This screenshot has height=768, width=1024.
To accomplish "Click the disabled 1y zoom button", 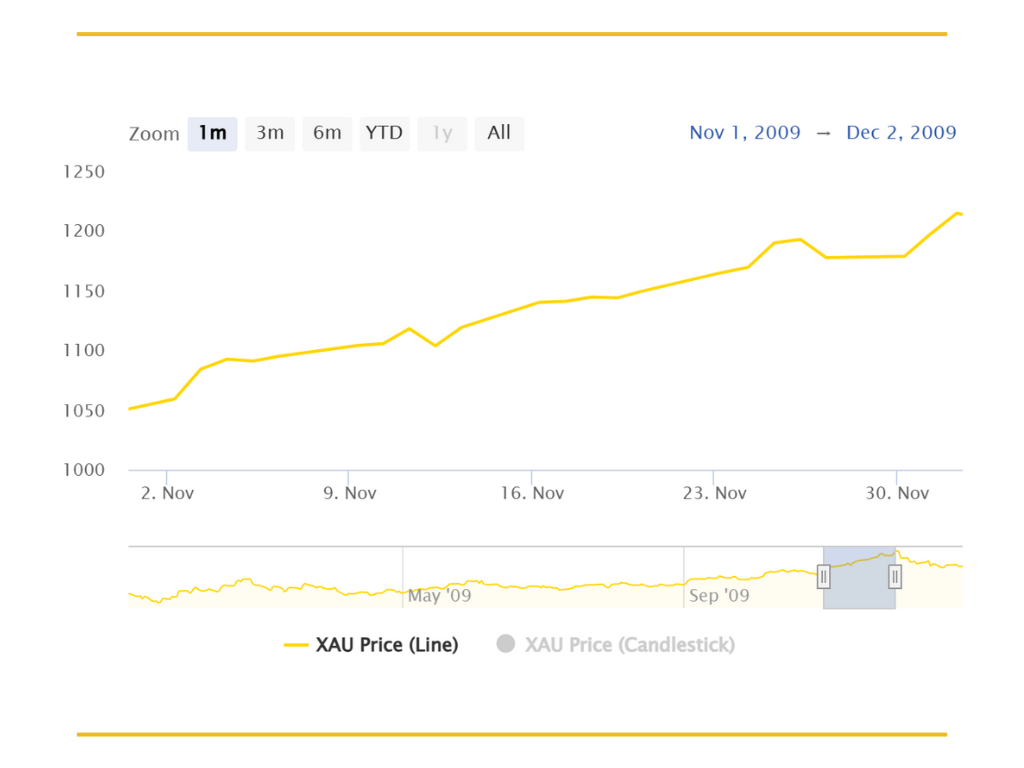I will point(442,133).
